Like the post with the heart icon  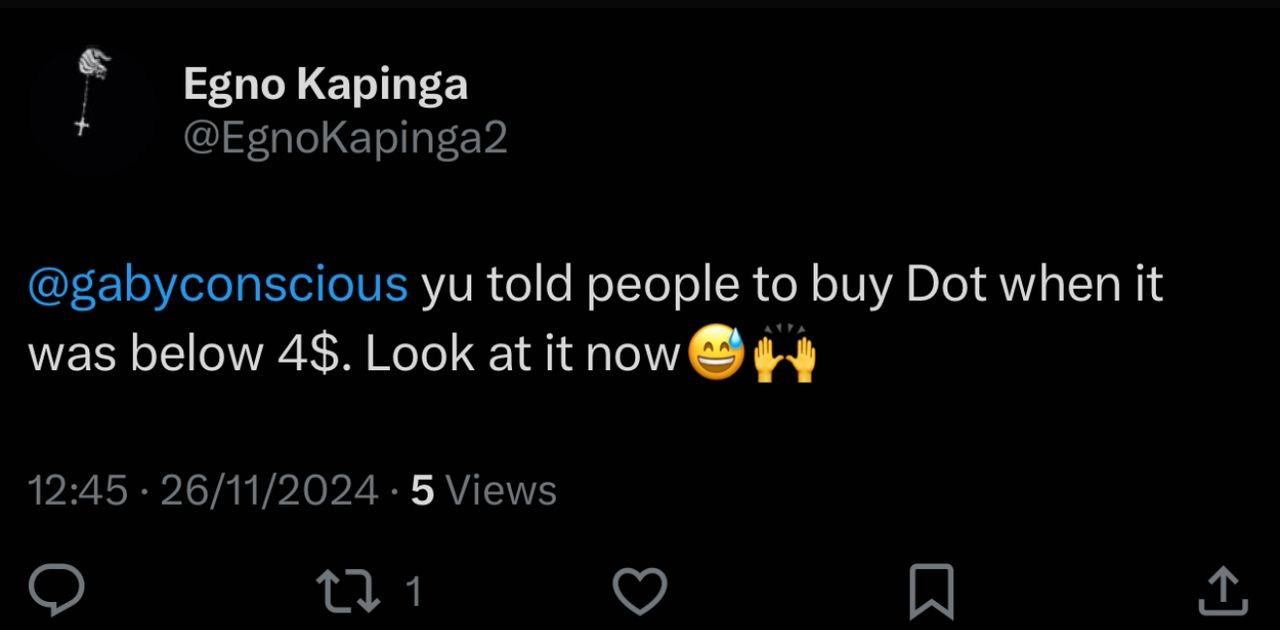[x=638, y=591]
